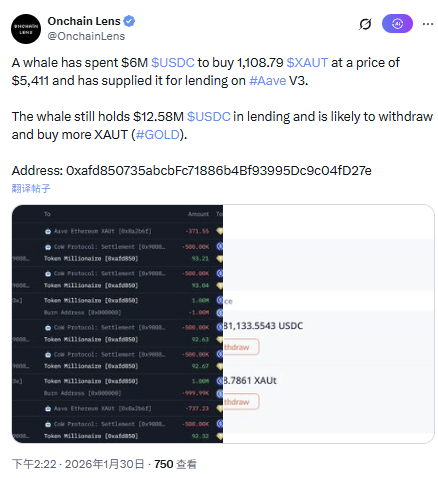Open the purple AI assistant button

(x=397, y=24)
